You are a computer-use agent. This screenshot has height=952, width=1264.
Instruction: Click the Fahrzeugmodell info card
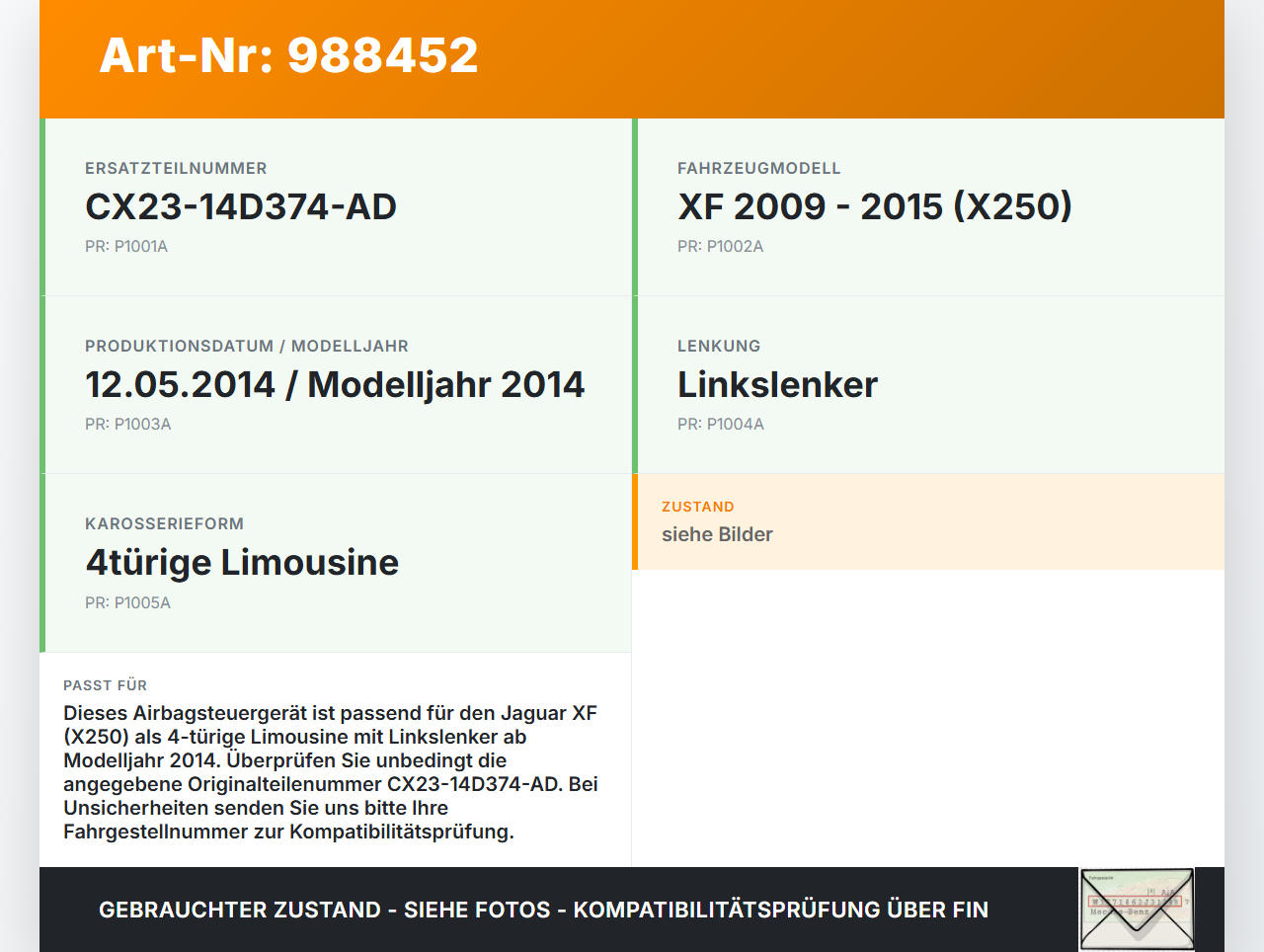[x=928, y=206]
